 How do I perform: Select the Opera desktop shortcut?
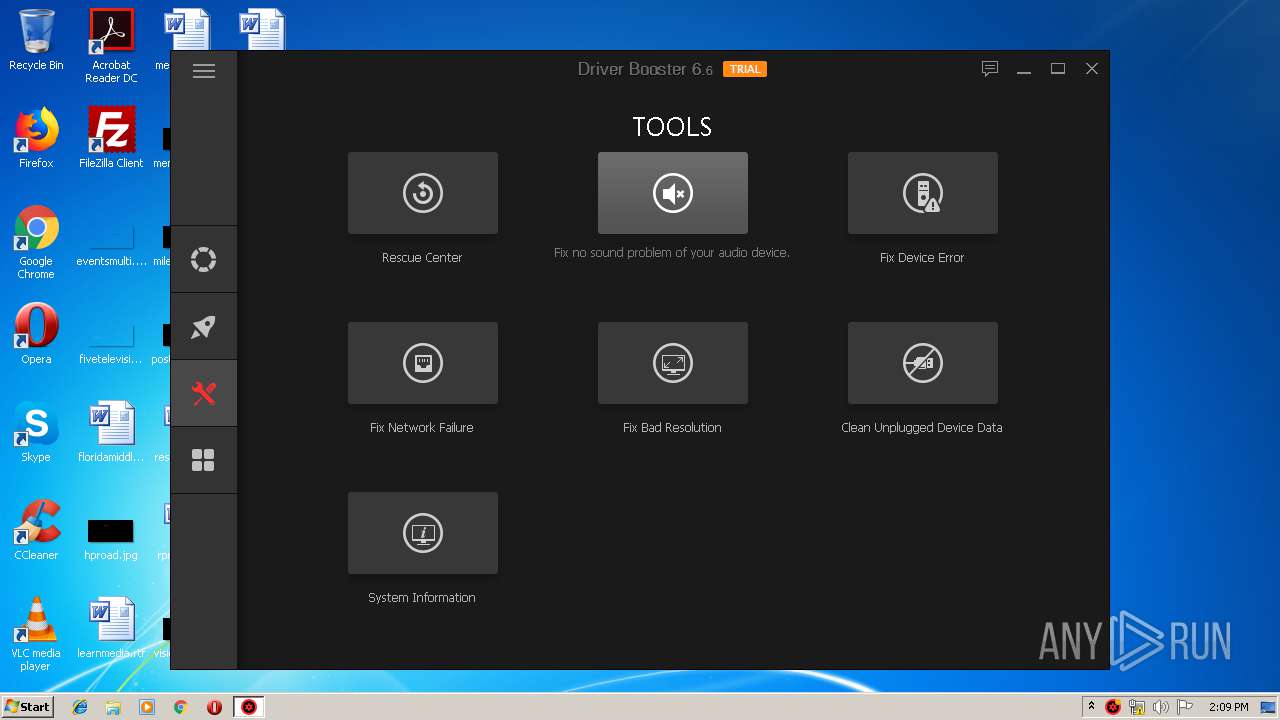point(36,334)
